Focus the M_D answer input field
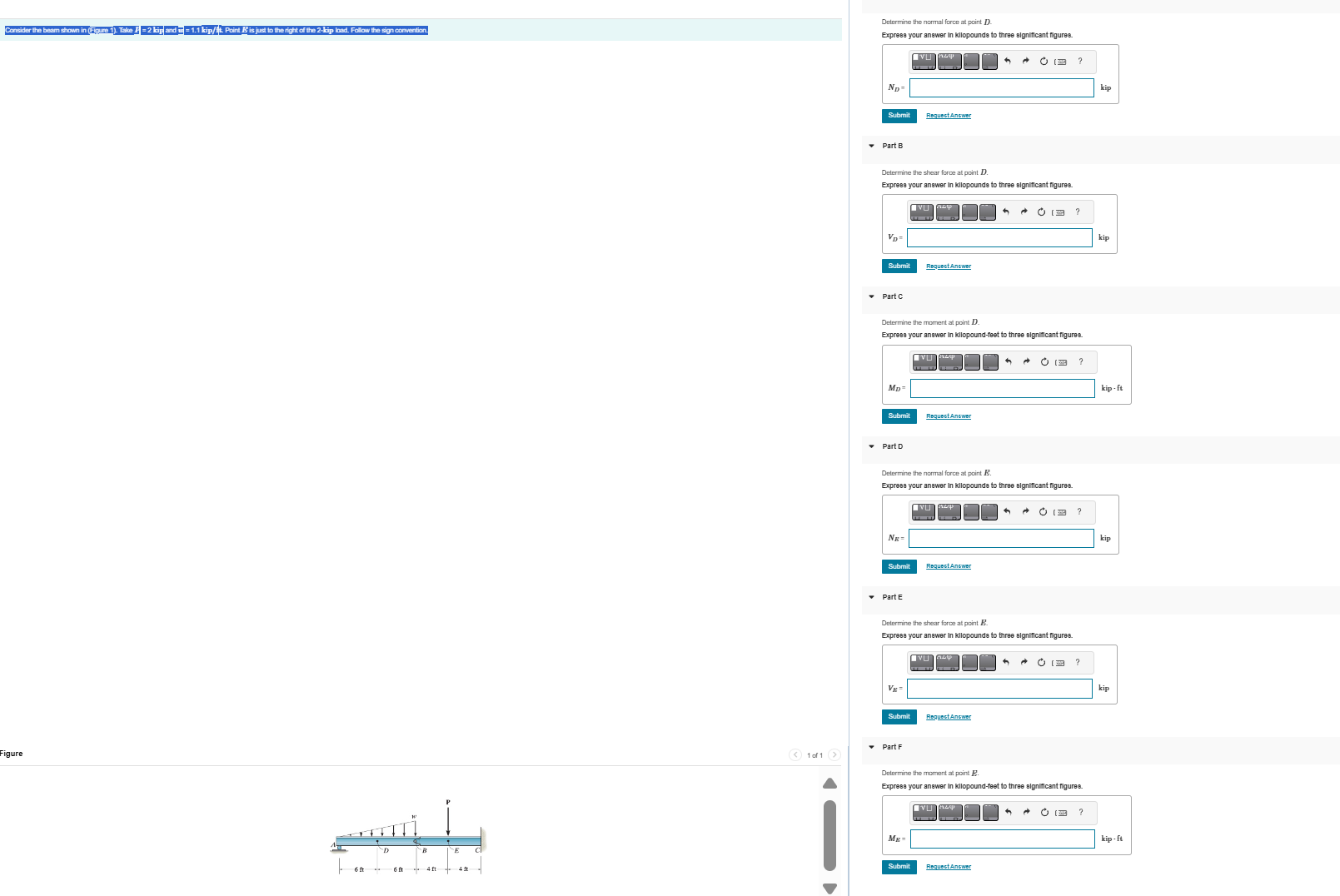1340x896 pixels. click(1003, 388)
